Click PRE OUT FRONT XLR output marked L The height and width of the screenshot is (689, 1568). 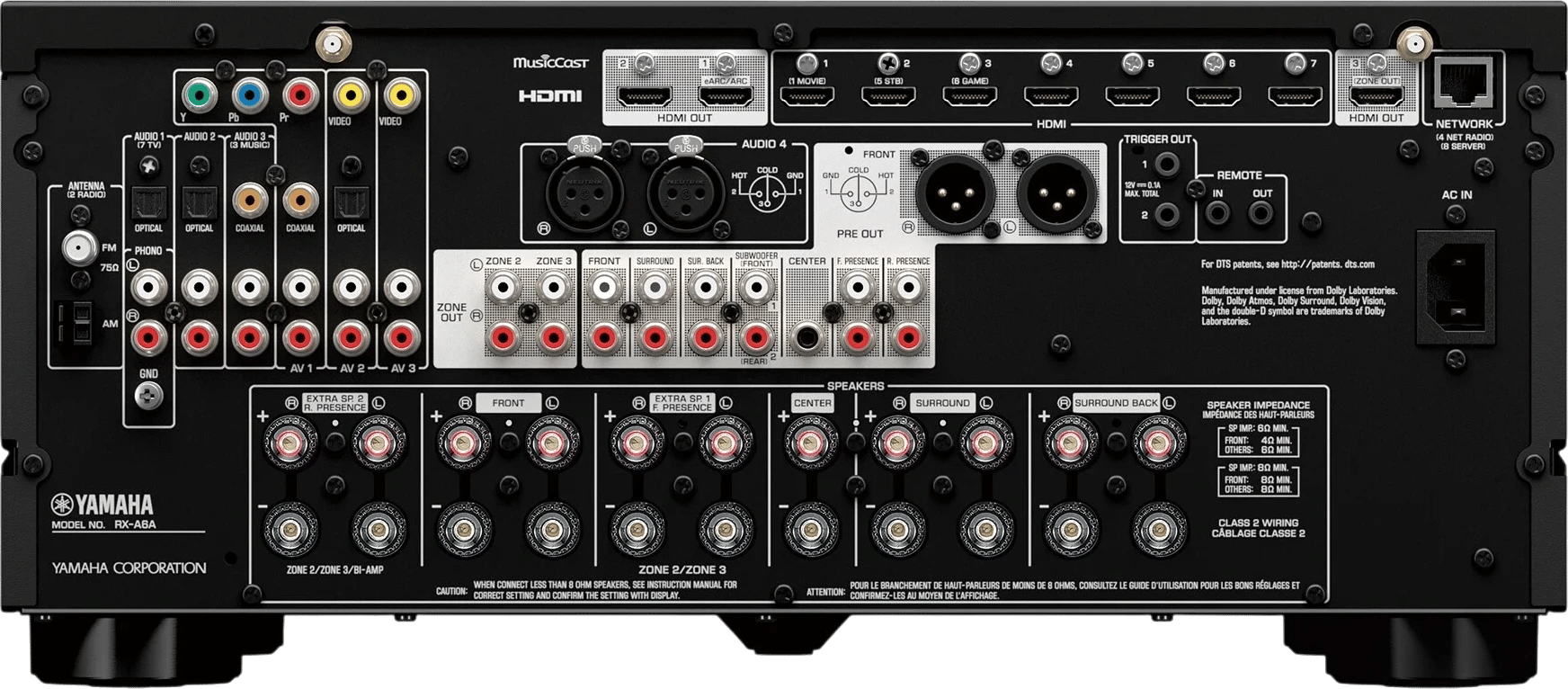[x=1056, y=192]
